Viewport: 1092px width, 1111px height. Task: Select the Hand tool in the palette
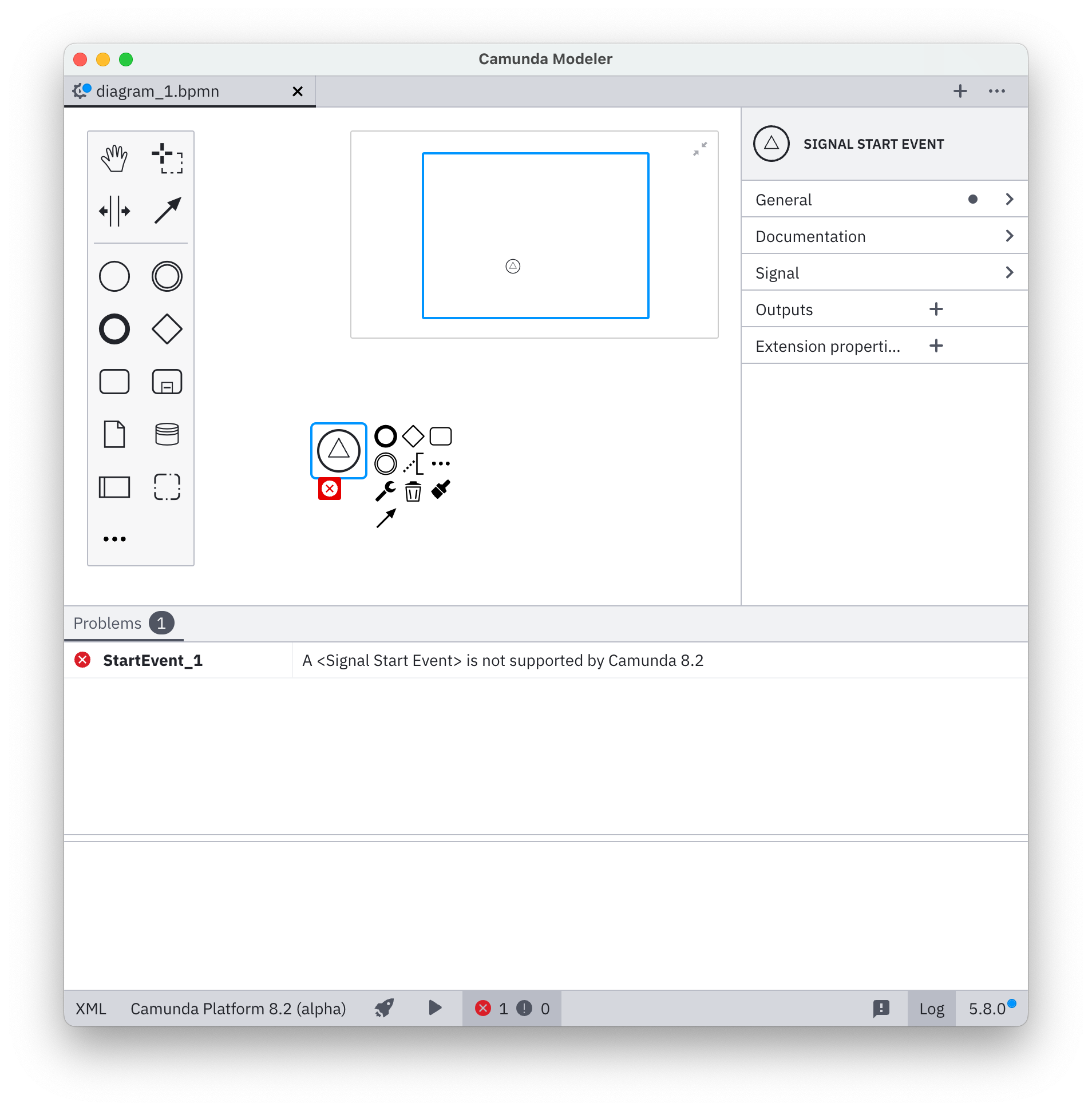[114, 160]
